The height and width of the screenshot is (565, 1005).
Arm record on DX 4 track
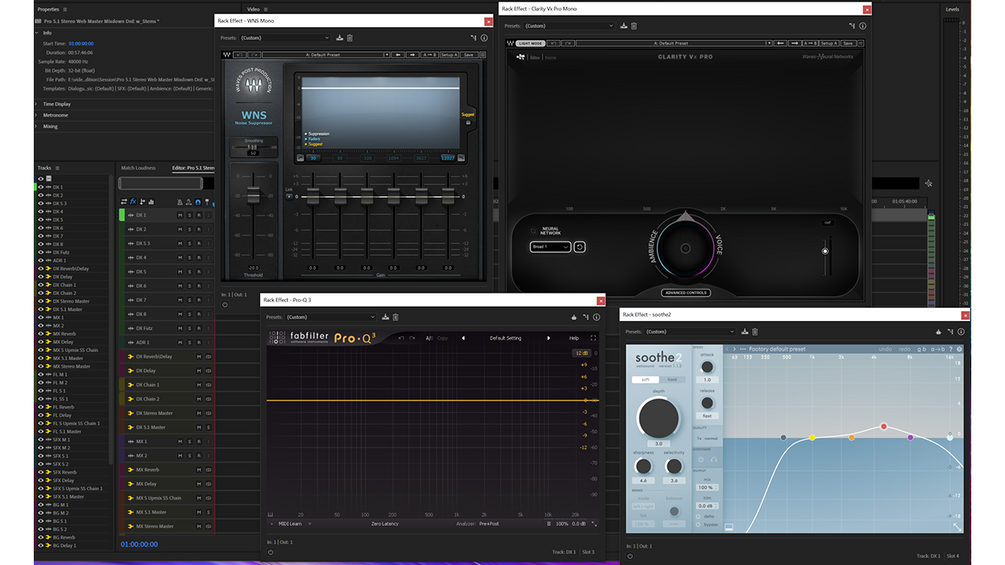(x=199, y=258)
